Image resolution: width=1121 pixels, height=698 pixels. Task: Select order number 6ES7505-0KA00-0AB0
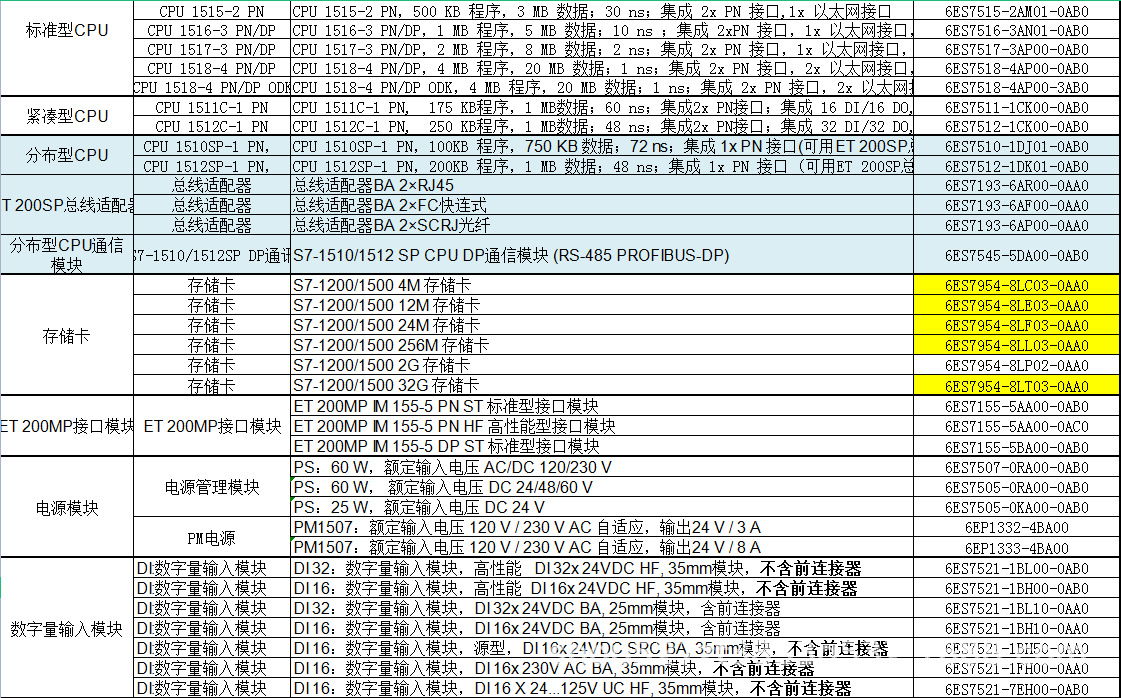(x=1017, y=508)
